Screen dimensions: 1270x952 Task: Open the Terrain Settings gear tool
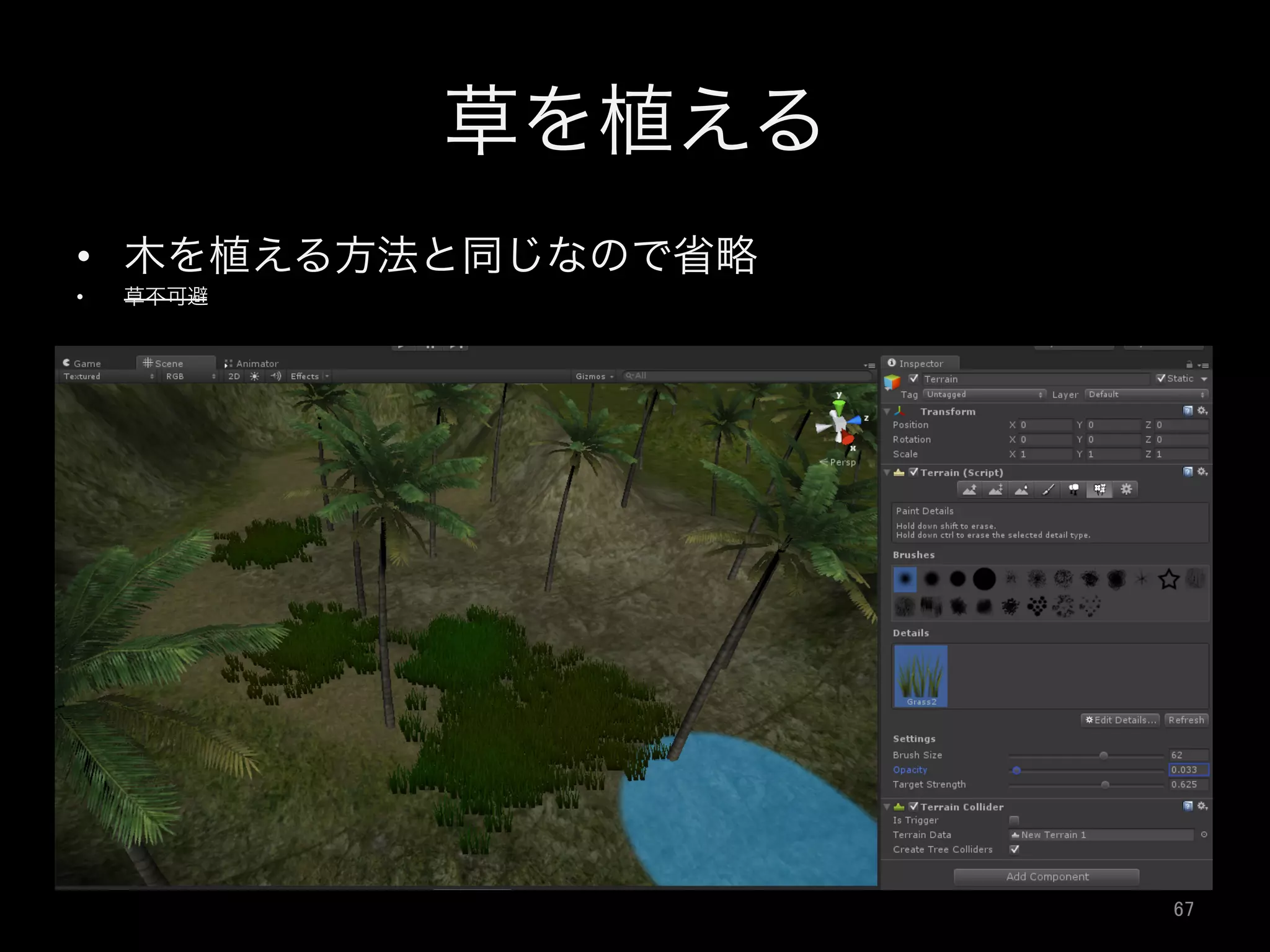(x=1126, y=490)
